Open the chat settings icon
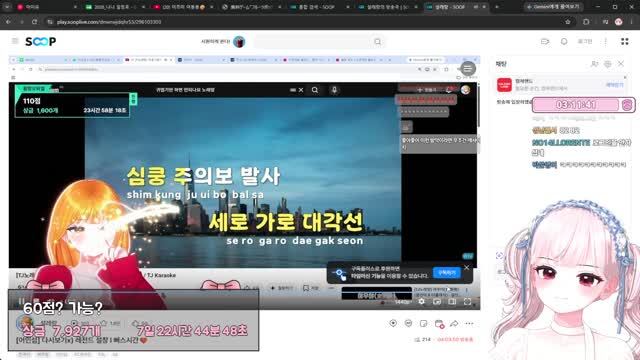The width and height of the screenshot is (640, 360). (x=608, y=64)
